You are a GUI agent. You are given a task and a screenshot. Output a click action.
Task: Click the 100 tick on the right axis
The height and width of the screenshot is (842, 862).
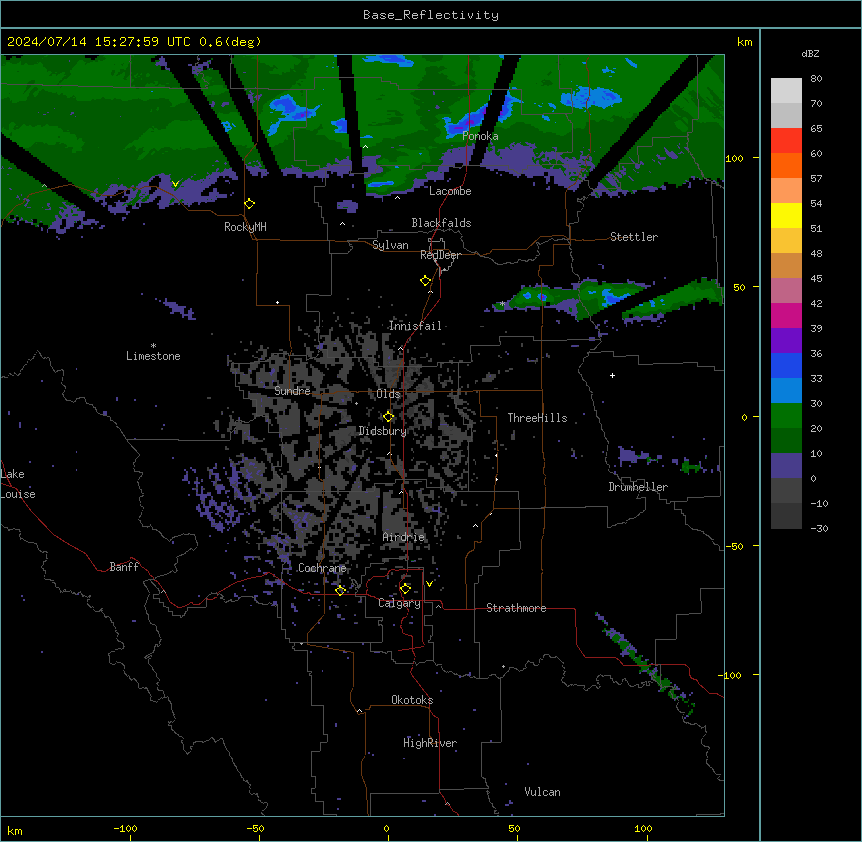pos(734,158)
